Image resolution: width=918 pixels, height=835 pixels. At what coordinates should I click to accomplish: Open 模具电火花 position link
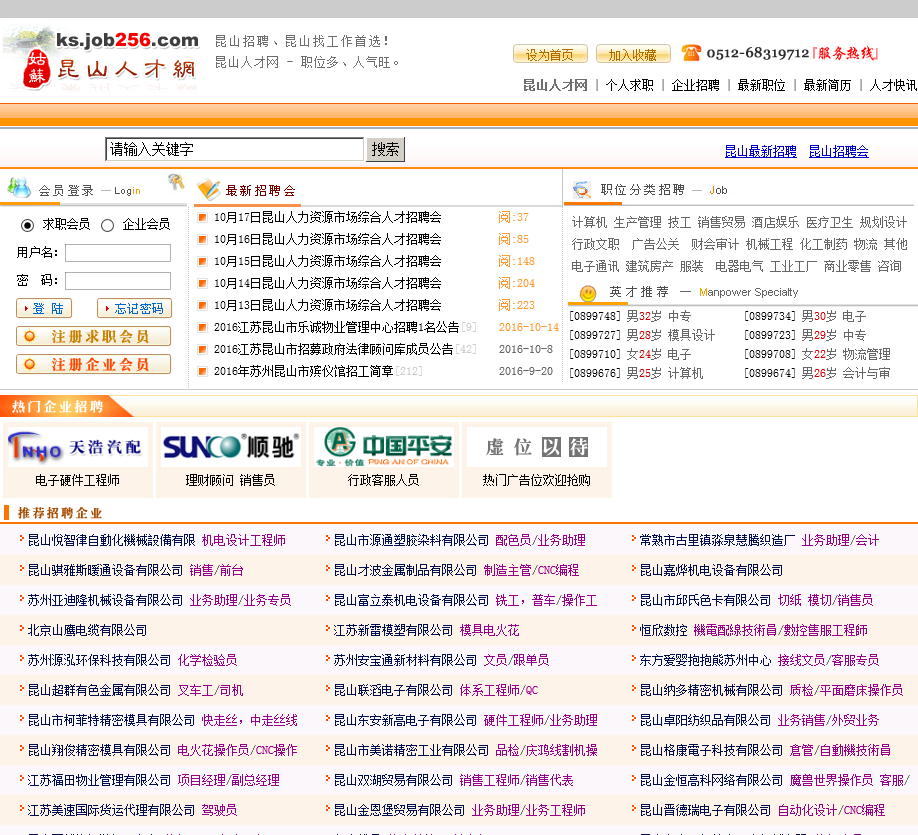(489, 631)
